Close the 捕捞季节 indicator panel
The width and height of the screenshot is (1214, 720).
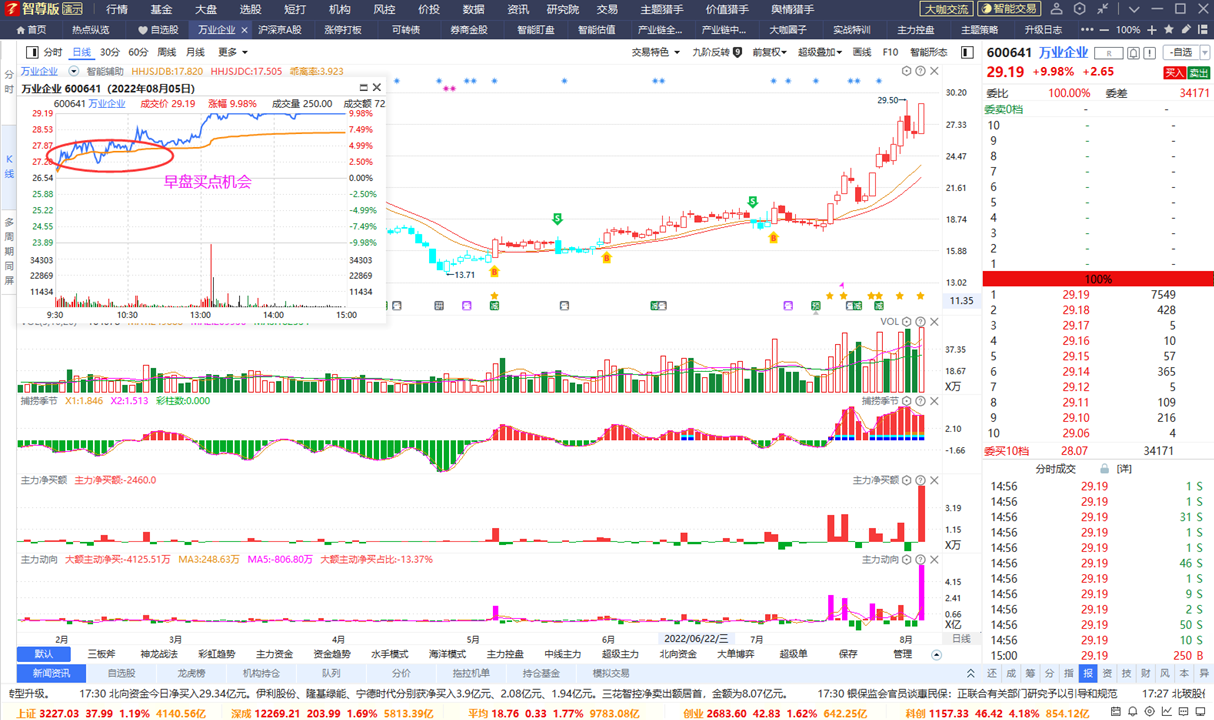934,401
